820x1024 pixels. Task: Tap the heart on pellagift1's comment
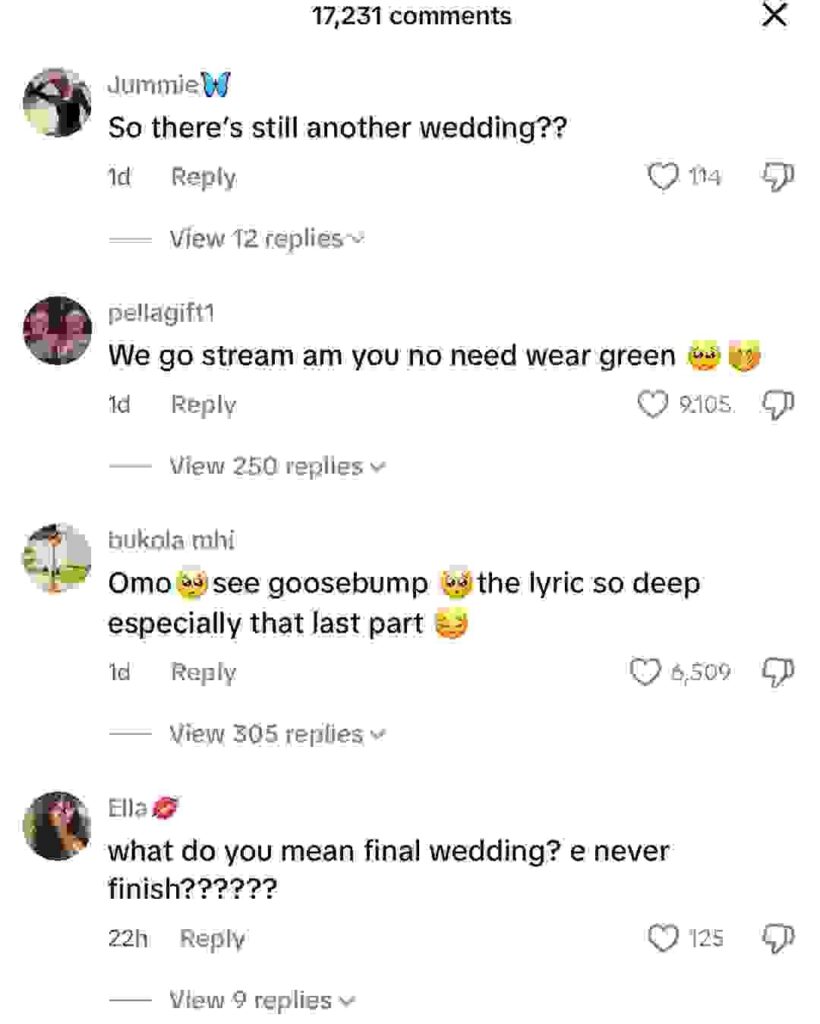(652, 405)
